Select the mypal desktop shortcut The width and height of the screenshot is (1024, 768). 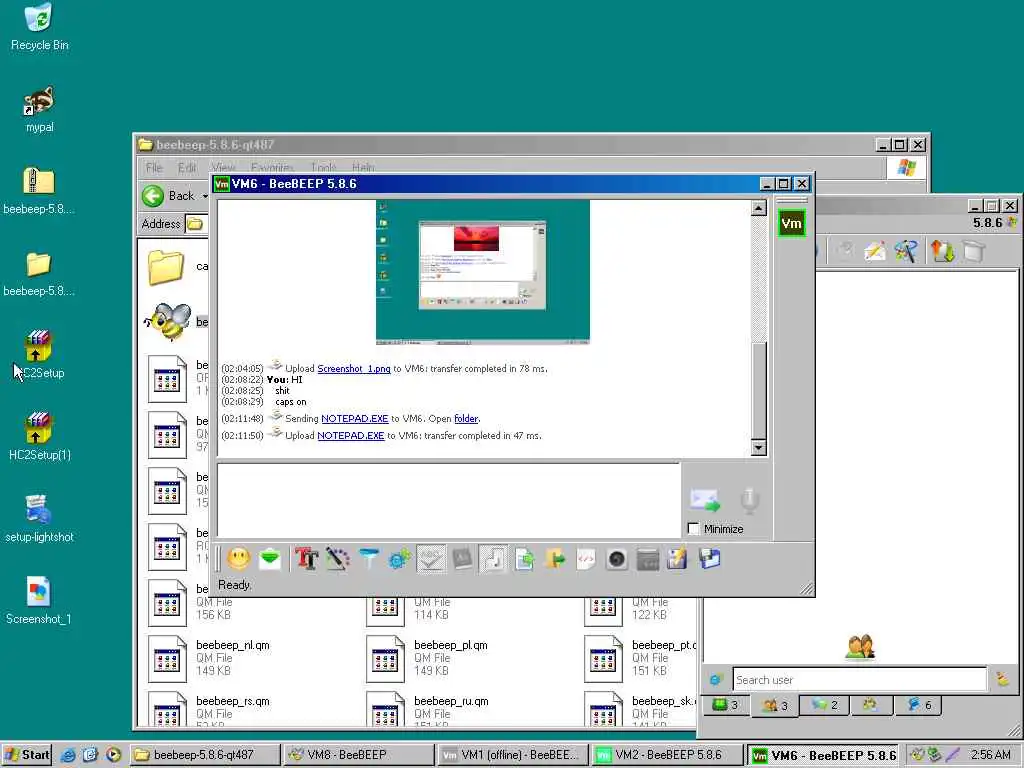tap(39, 110)
